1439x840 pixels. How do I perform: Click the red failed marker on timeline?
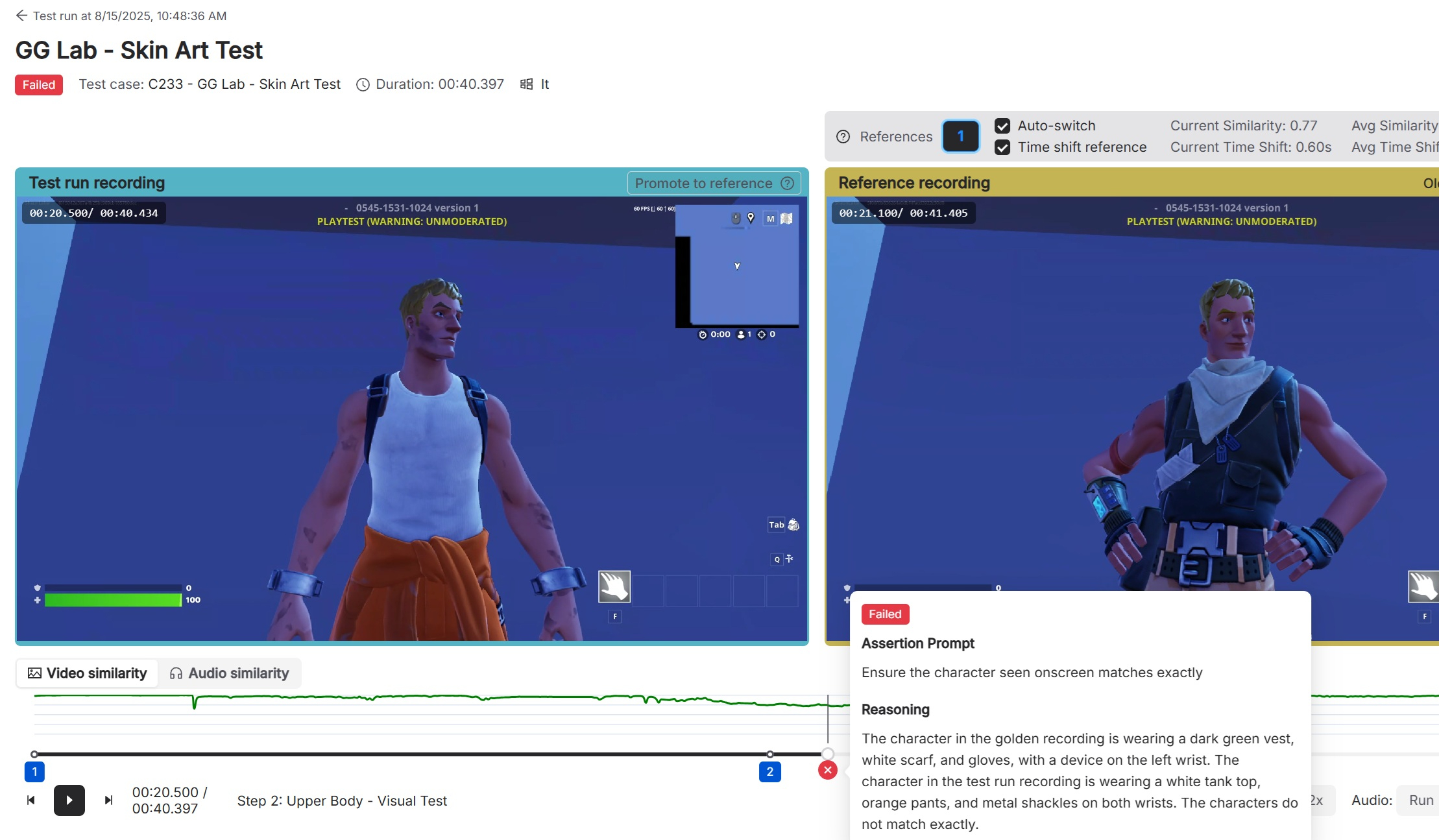[x=828, y=770]
